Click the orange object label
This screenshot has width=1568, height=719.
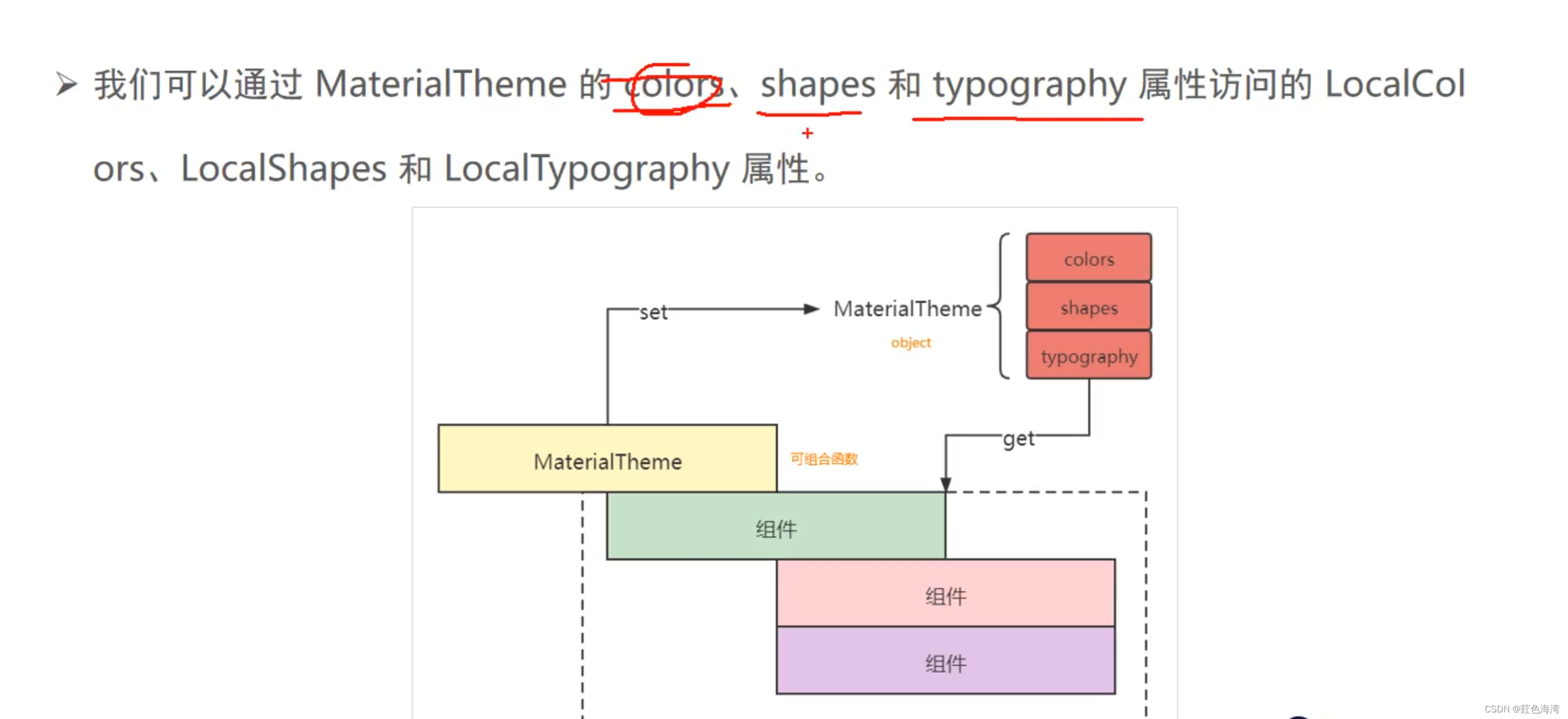pyautogui.click(x=910, y=342)
